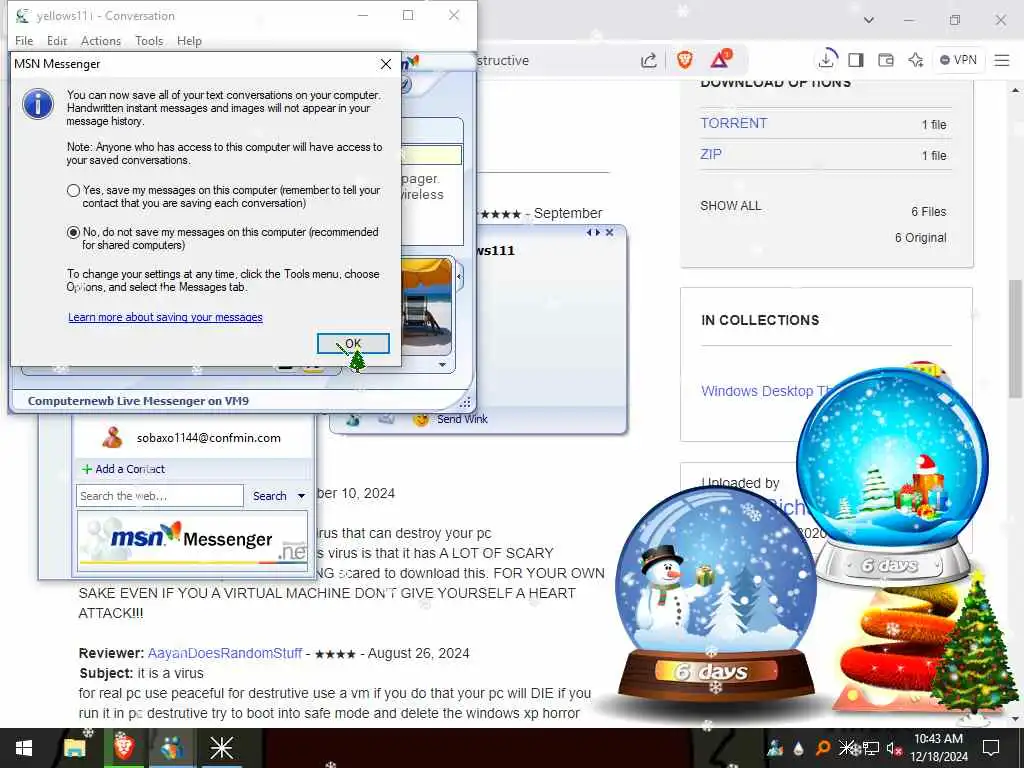Click the blue info icon in MSN dialog
This screenshot has height=768, width=1024.
click(38, 104)
